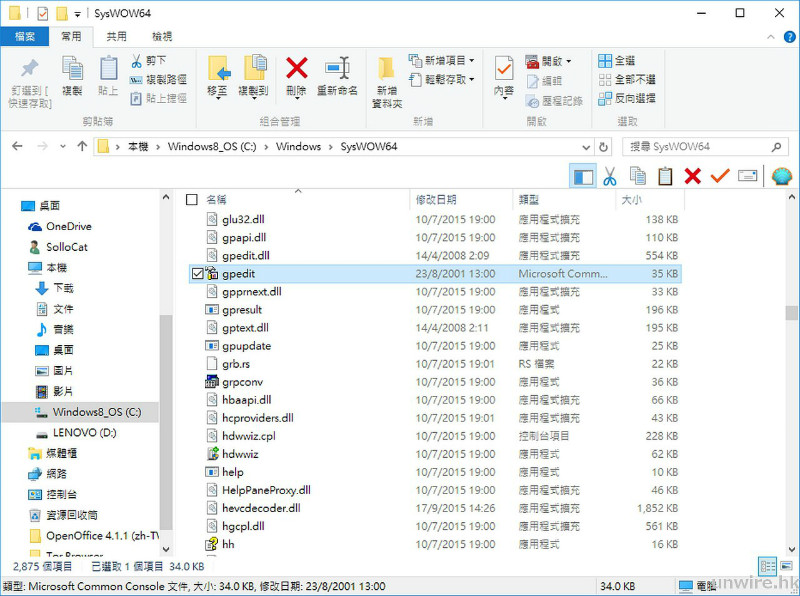
Task: Expand the Open dropdown in ribbon
Action: 568,61
